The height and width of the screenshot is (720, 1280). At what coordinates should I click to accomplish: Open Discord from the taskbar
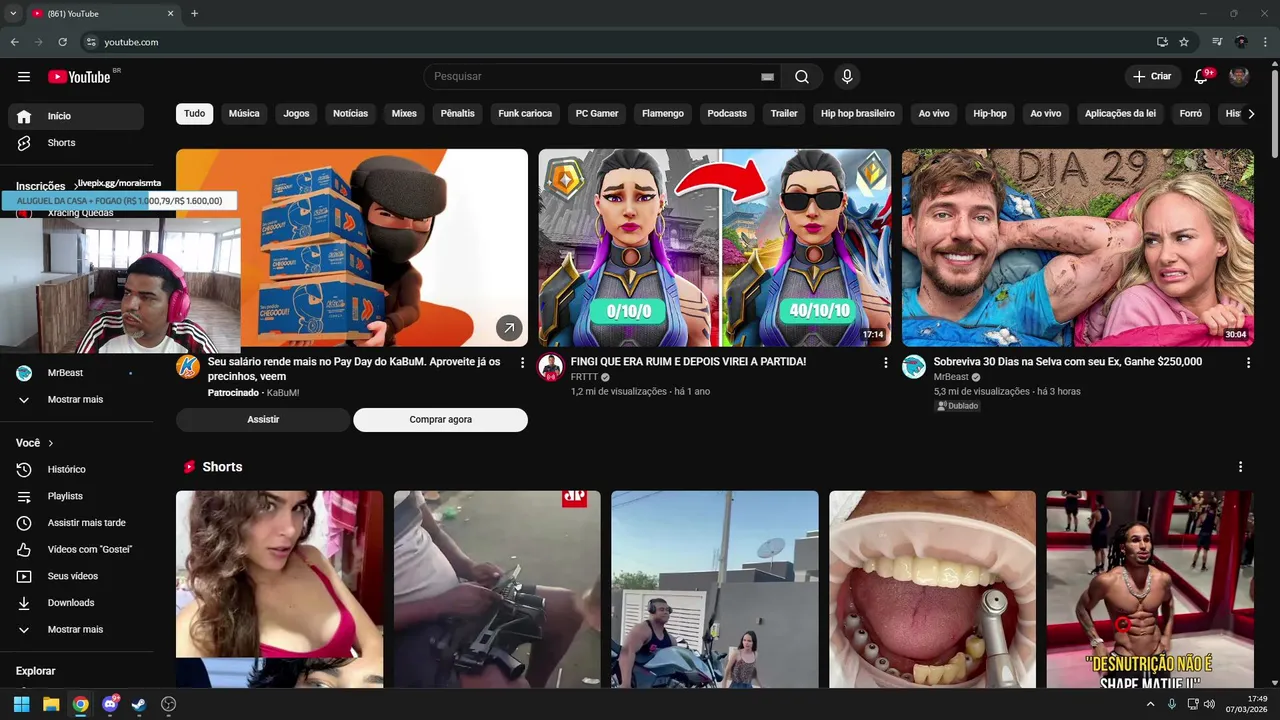[x=110, y=704]
